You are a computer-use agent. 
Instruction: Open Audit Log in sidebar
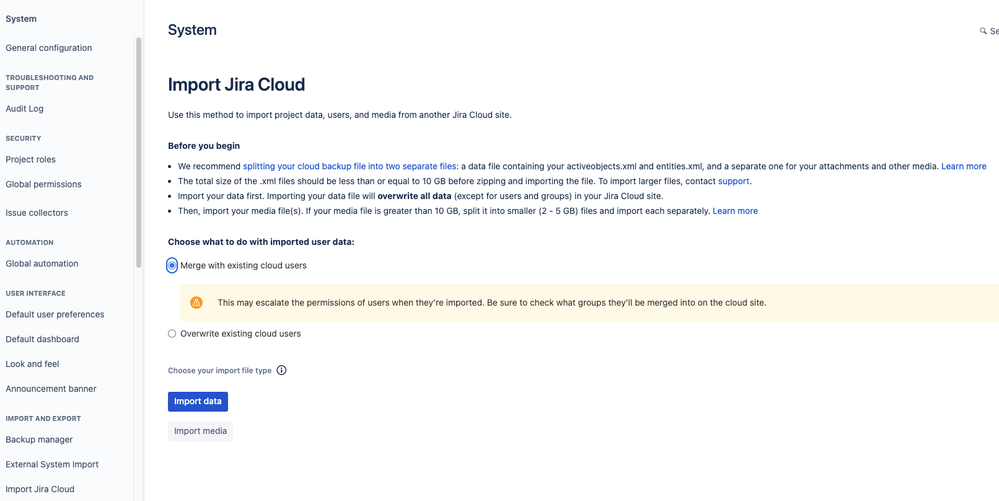click(25, 109)
